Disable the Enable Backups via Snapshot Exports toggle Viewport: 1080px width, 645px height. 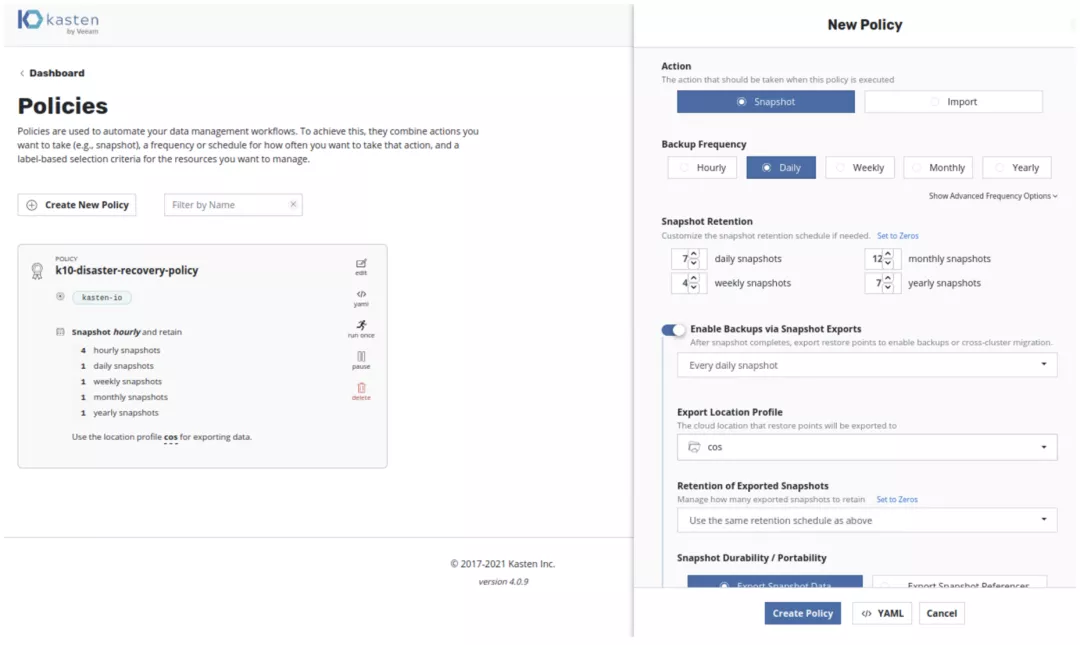point(673,329)
